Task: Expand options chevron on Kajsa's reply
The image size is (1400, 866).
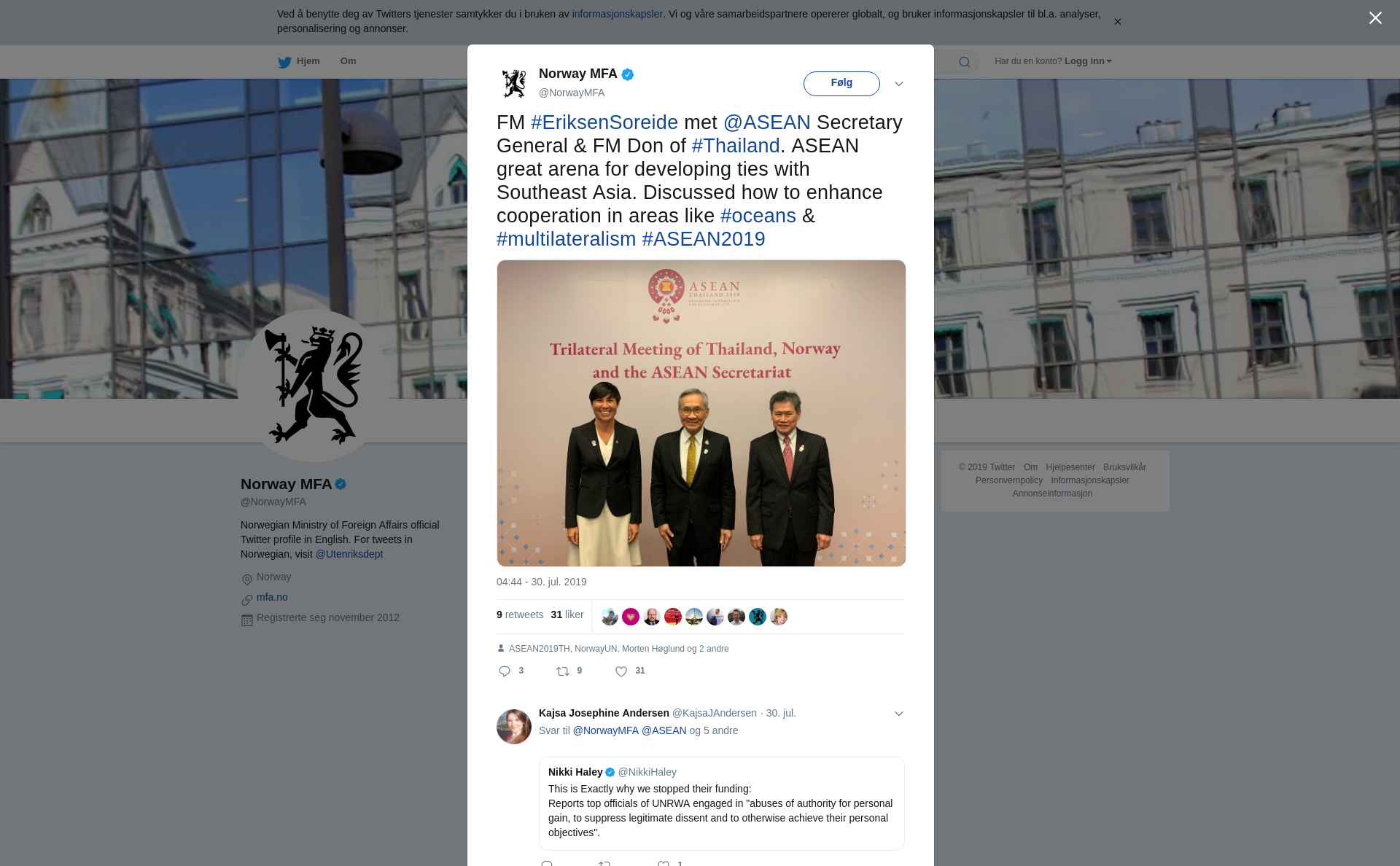Action: (x=899, y=714)
